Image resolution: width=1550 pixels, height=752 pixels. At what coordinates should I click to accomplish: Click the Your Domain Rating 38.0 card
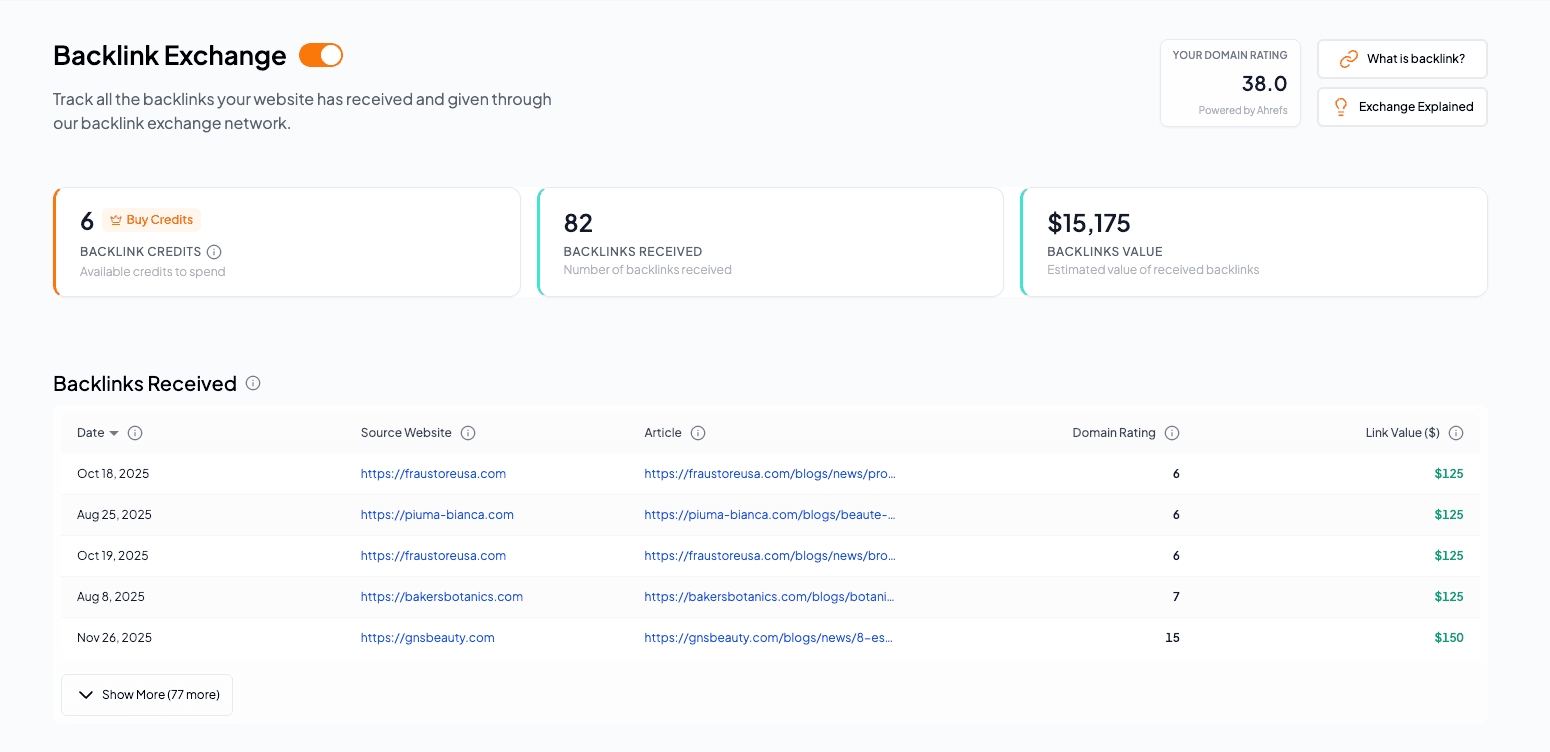(1230, 82)
